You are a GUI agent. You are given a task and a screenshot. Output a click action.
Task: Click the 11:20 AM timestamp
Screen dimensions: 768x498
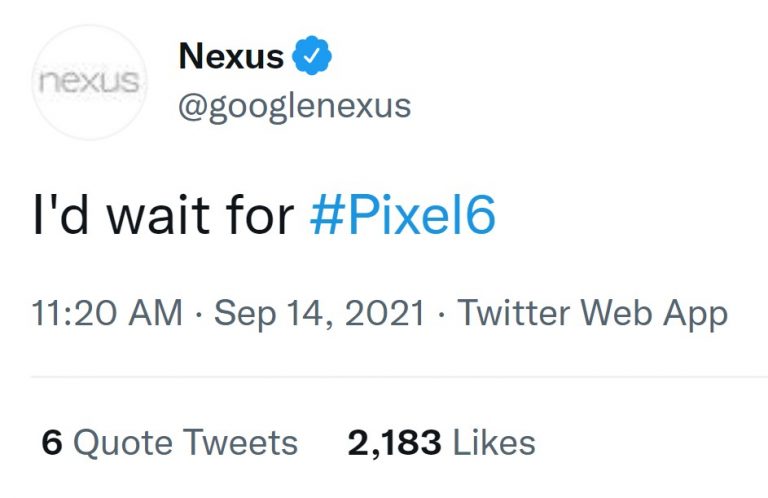click(107, 314)
